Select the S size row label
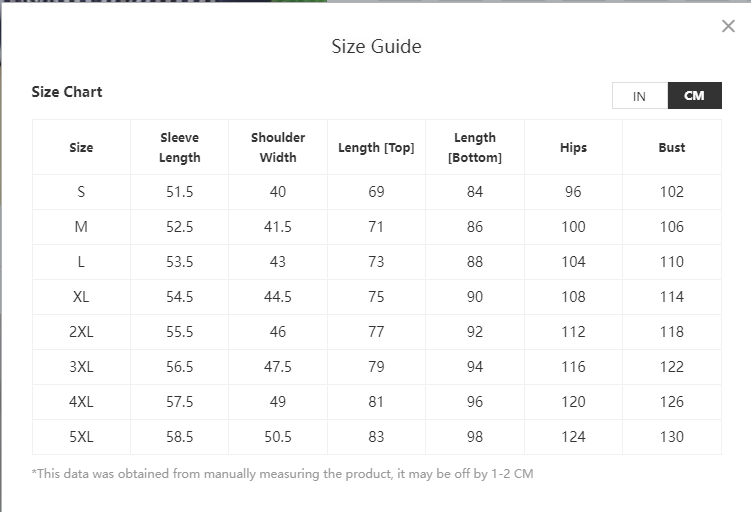751x512 pixels. pos(81,192)
